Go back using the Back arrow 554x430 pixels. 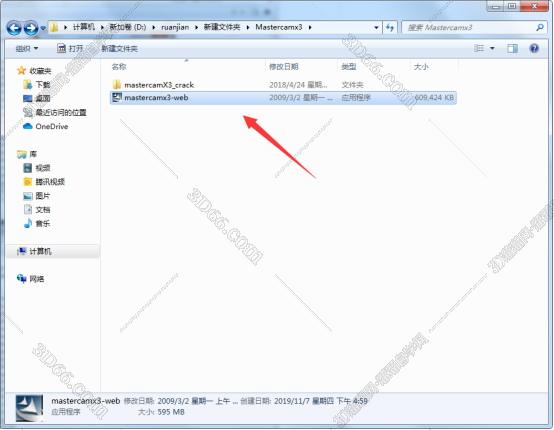point(14,28)
